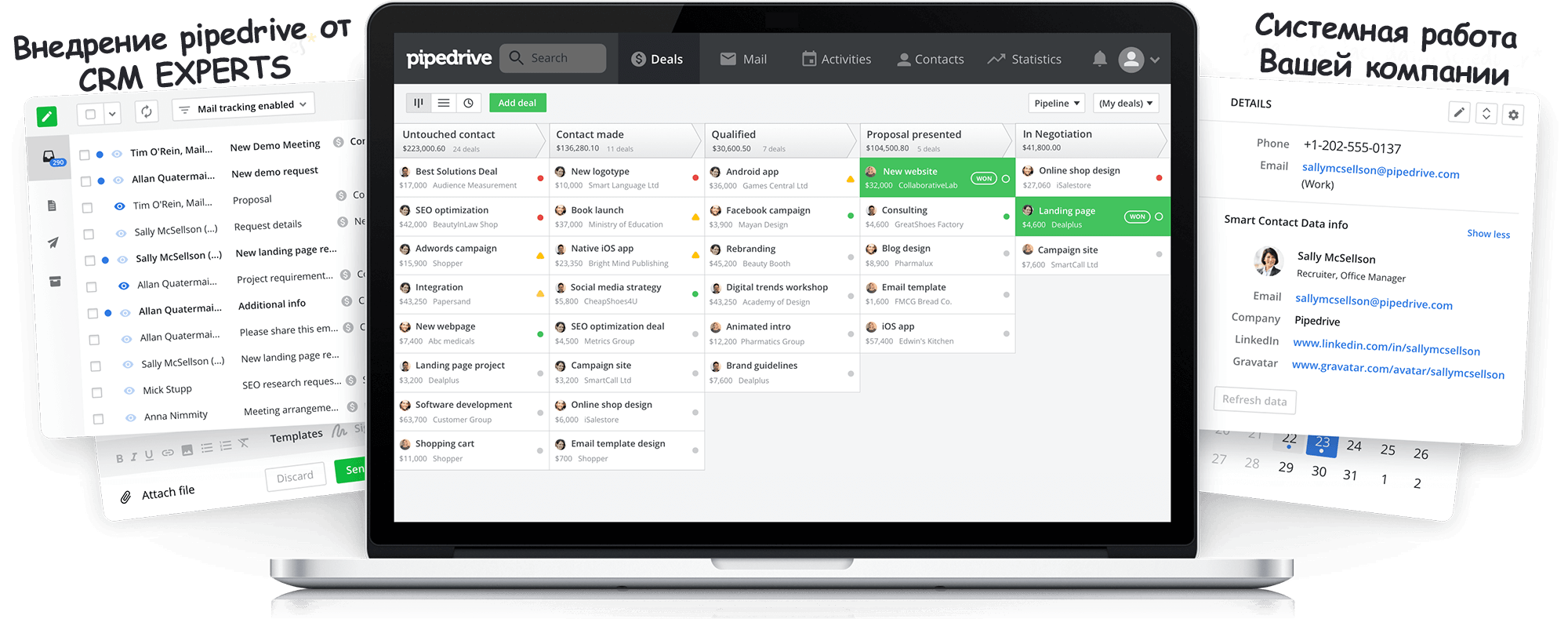Open the gear settings icon in Details panel
Screen dimensions: 1568x619
pos(1513,115)
